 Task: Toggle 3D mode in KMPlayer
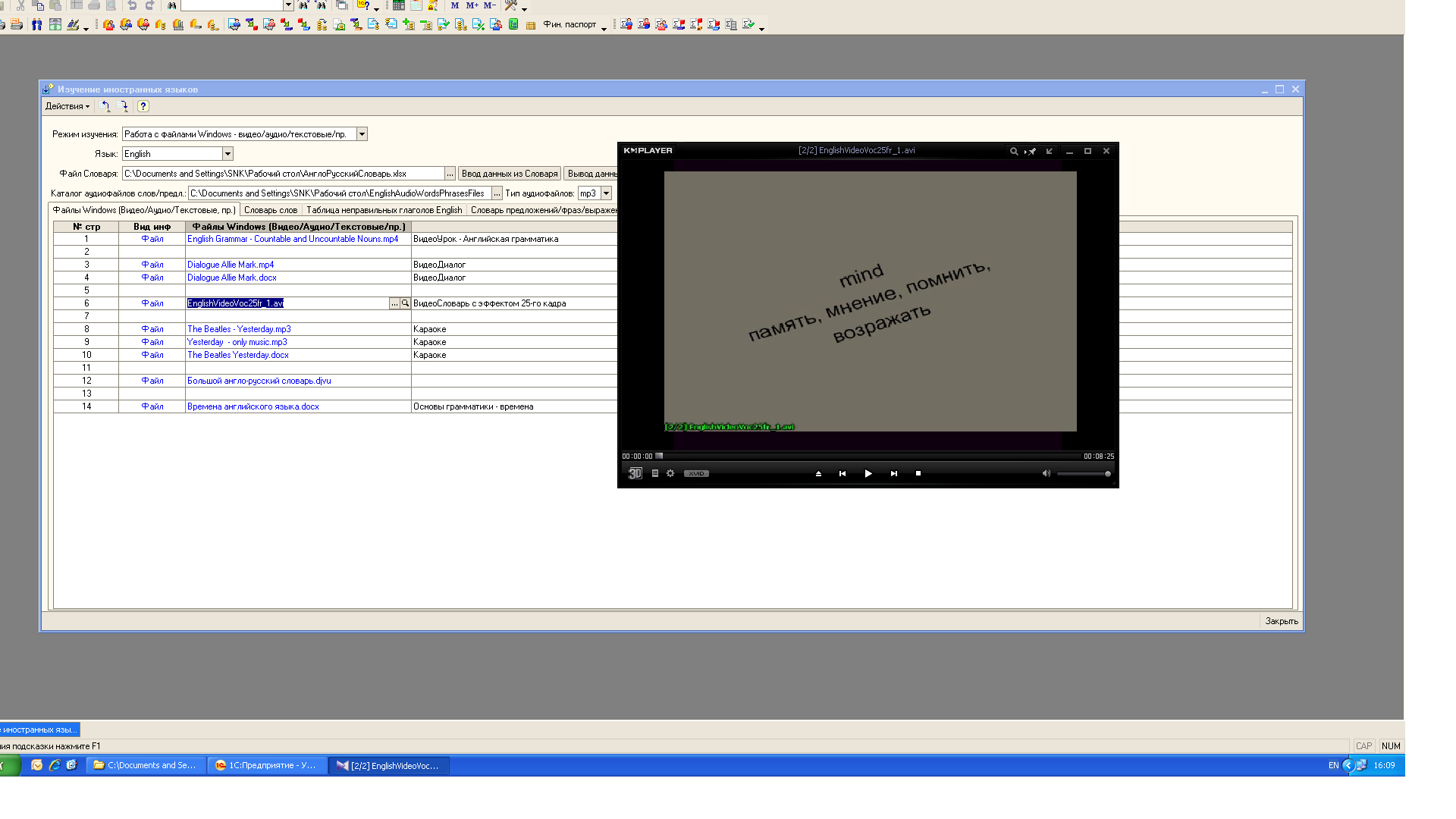click(635, 473)
